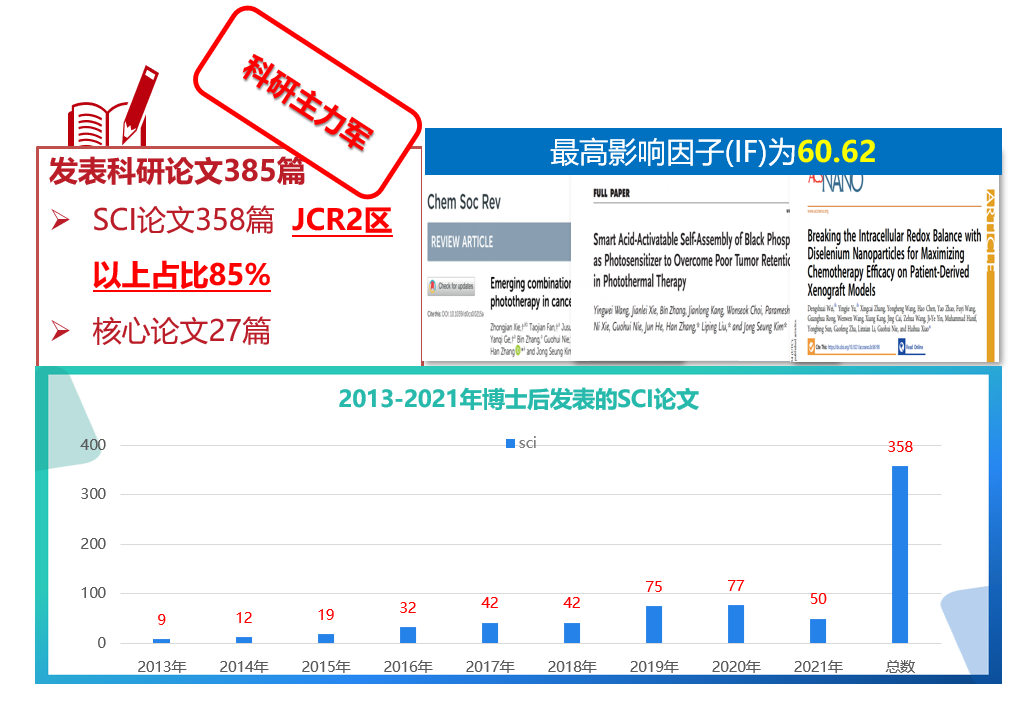
Task: Click the 'Read Online' link
Action: [916, 347]
